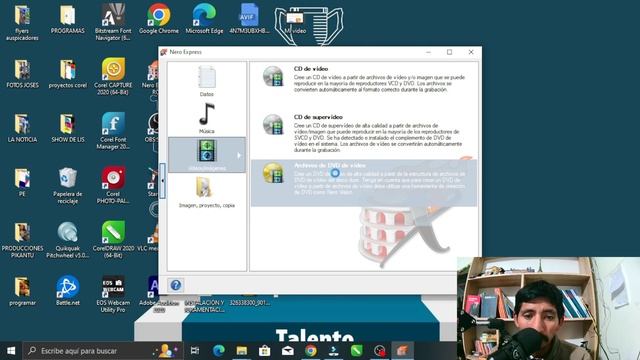This screenshot has height=360, width=640.
Task: Open the SHOW DE LIS folder
Action: [x=68, y=128]
